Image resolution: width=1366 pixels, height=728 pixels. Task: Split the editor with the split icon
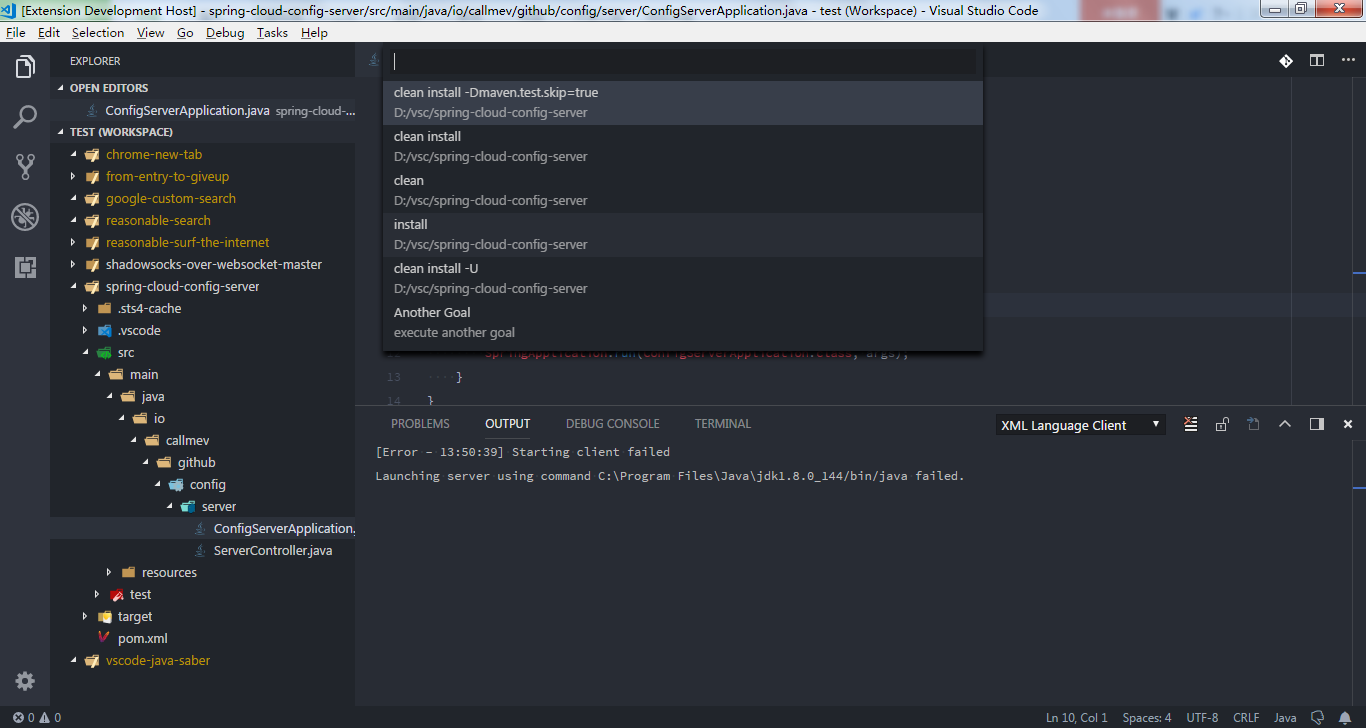pyautogui.click(x=1317, y=61)
